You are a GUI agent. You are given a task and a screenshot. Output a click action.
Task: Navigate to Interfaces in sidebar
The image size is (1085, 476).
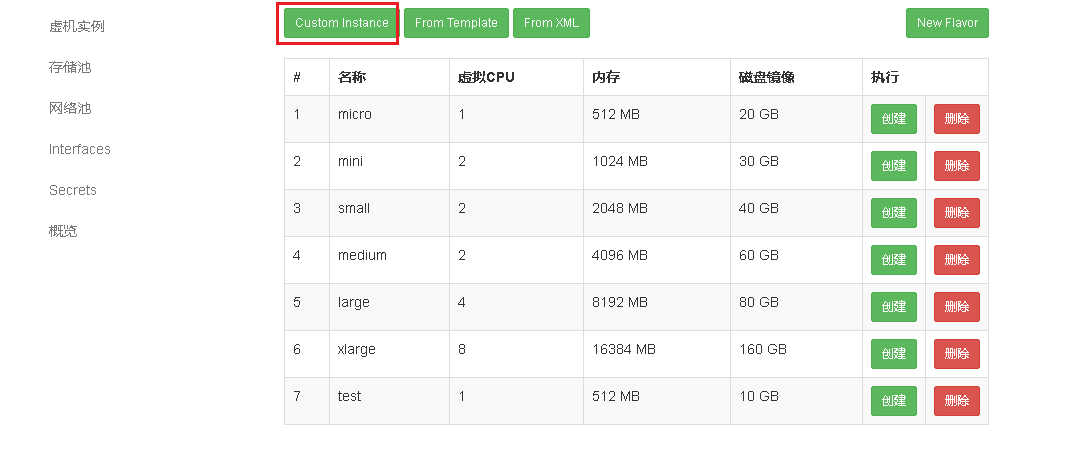[x=80, y=149]
